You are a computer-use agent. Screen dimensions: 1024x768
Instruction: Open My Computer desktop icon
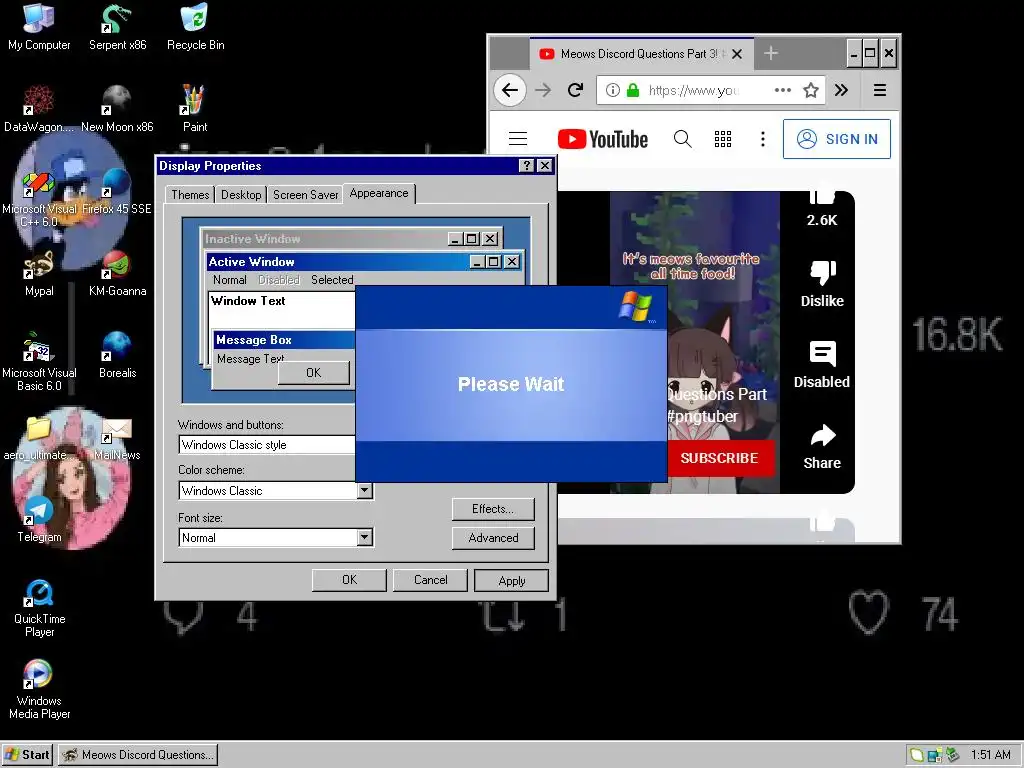coord(39,27)
